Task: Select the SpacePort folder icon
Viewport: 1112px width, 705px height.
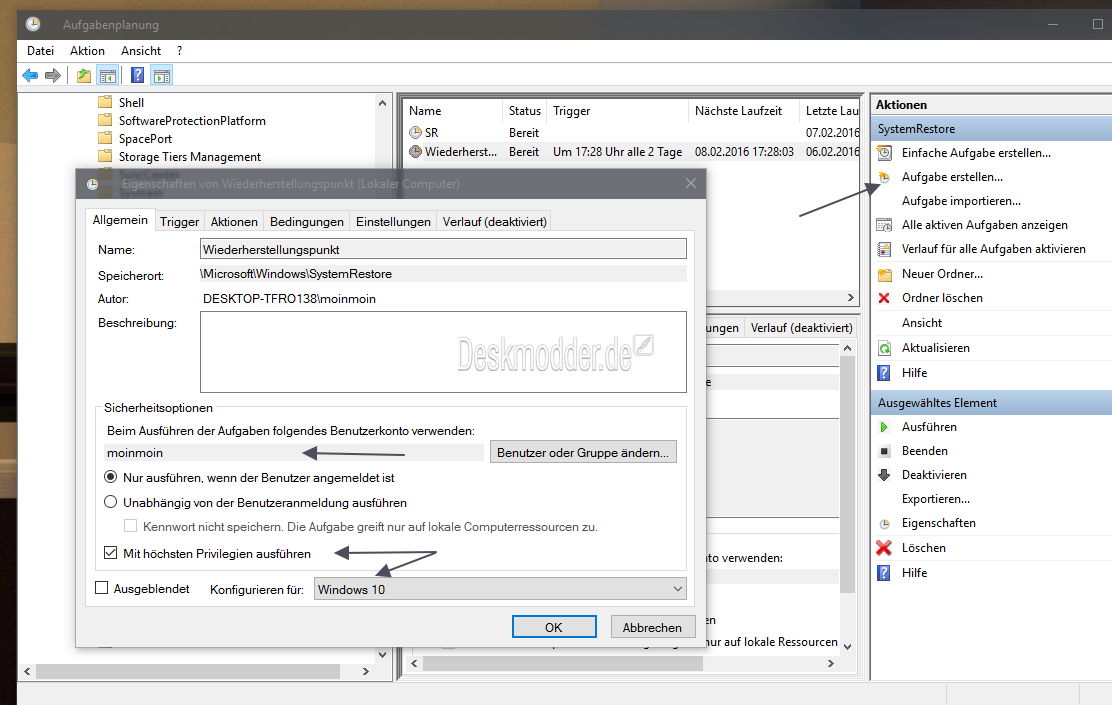Action: 105,138
